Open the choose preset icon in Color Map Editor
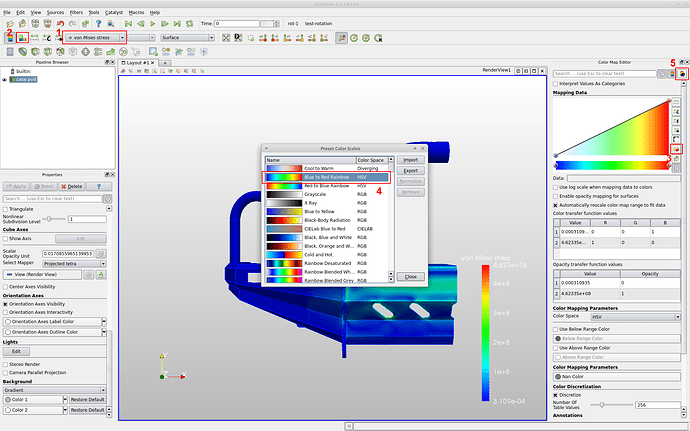This screenshot has height=431, width=690. tap(677, 149)
